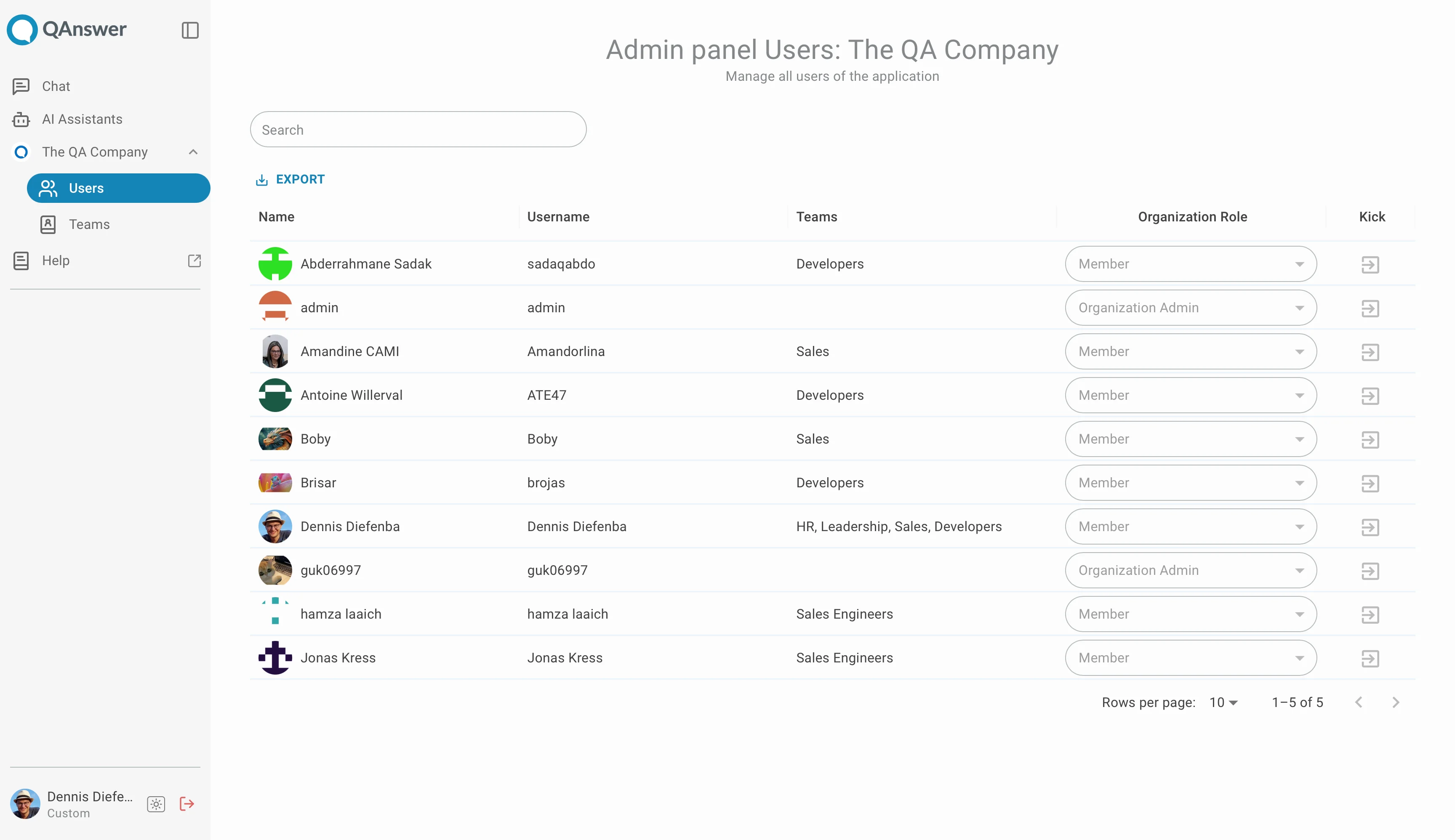Open role dropdown for Boby
This screenshot has width=1455, height=840.
coord(1191,439)
